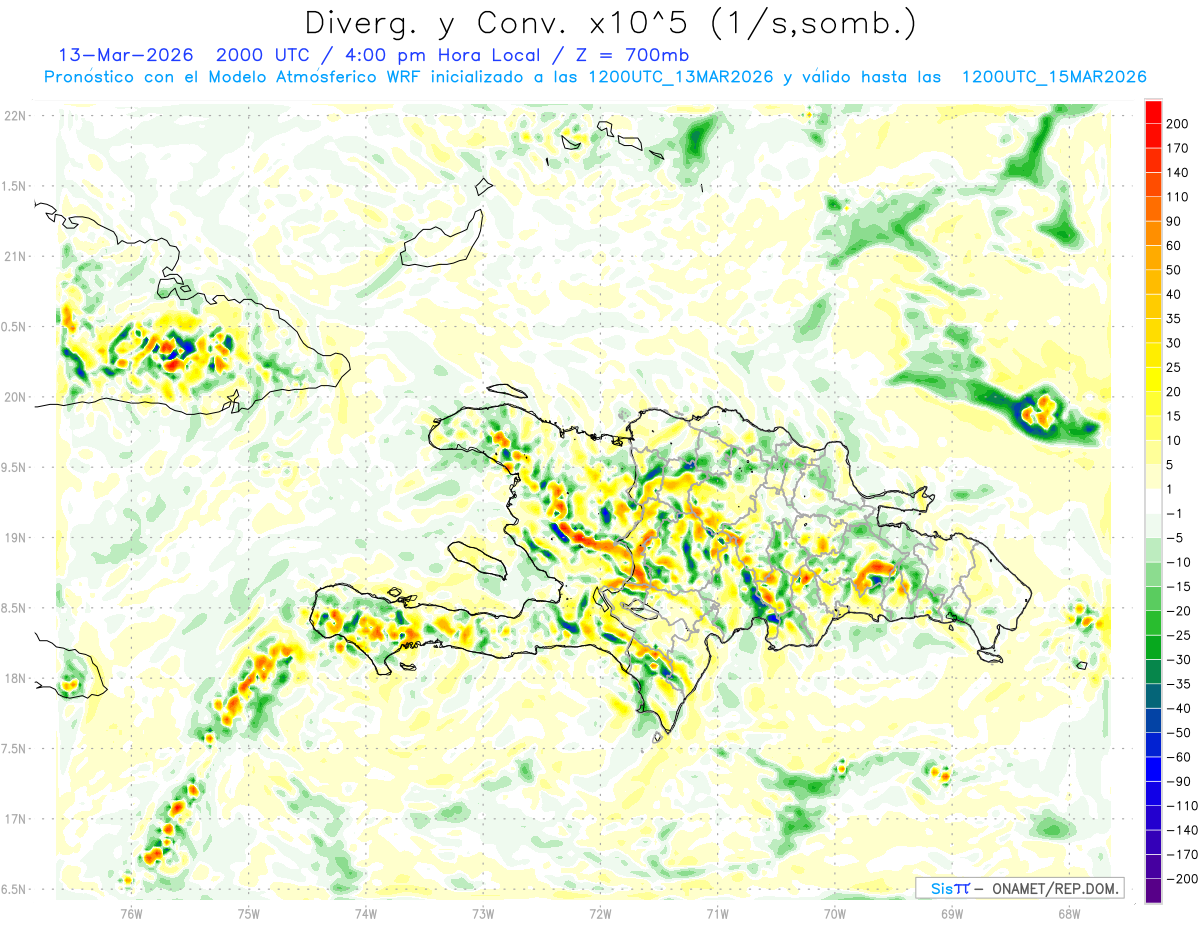Click the '-1' colorbar label
Viewport: 1200px width, 927px height.
(1176, 514)
